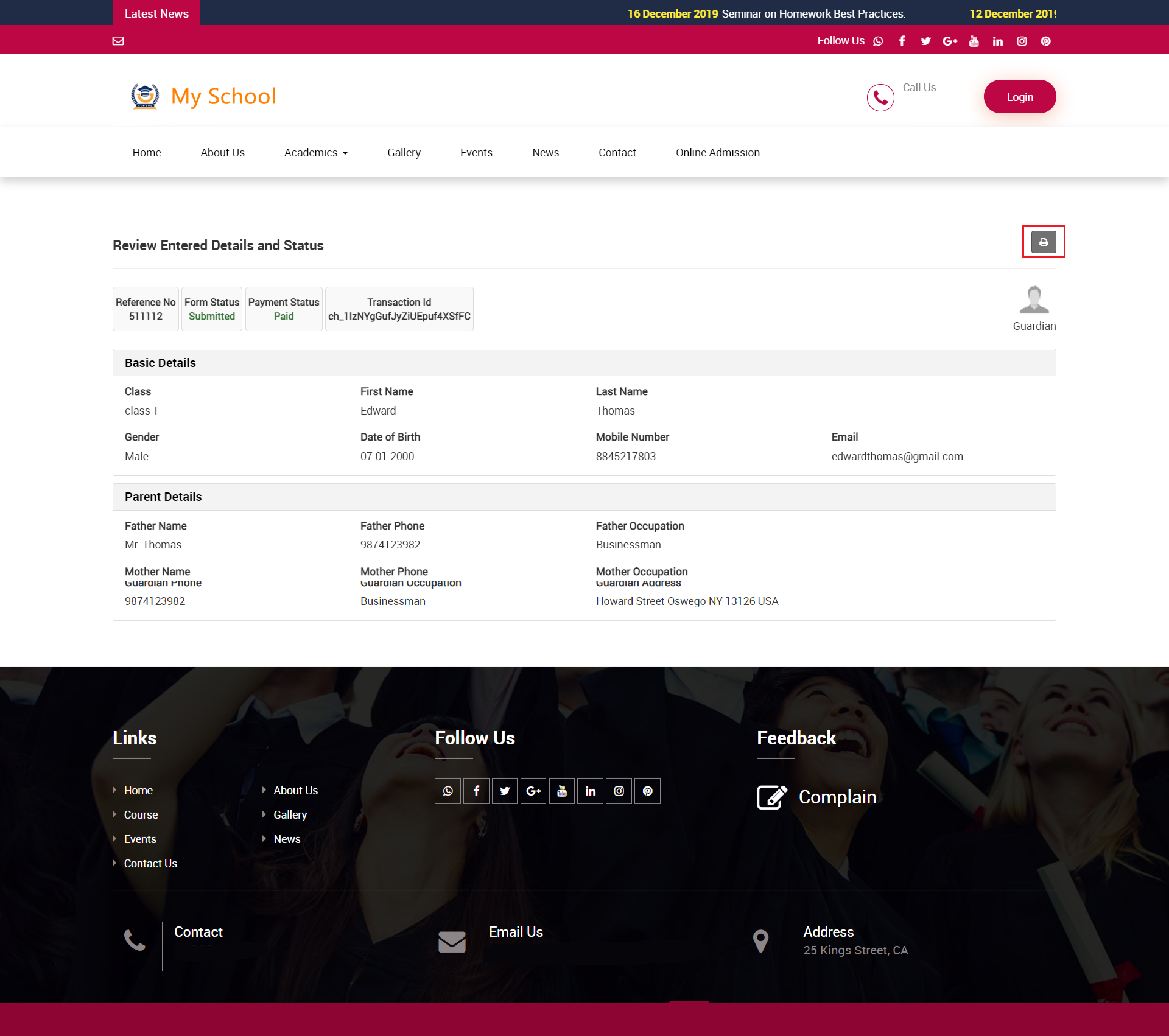Click the YouTube icon in the footer

click(561, 791)
